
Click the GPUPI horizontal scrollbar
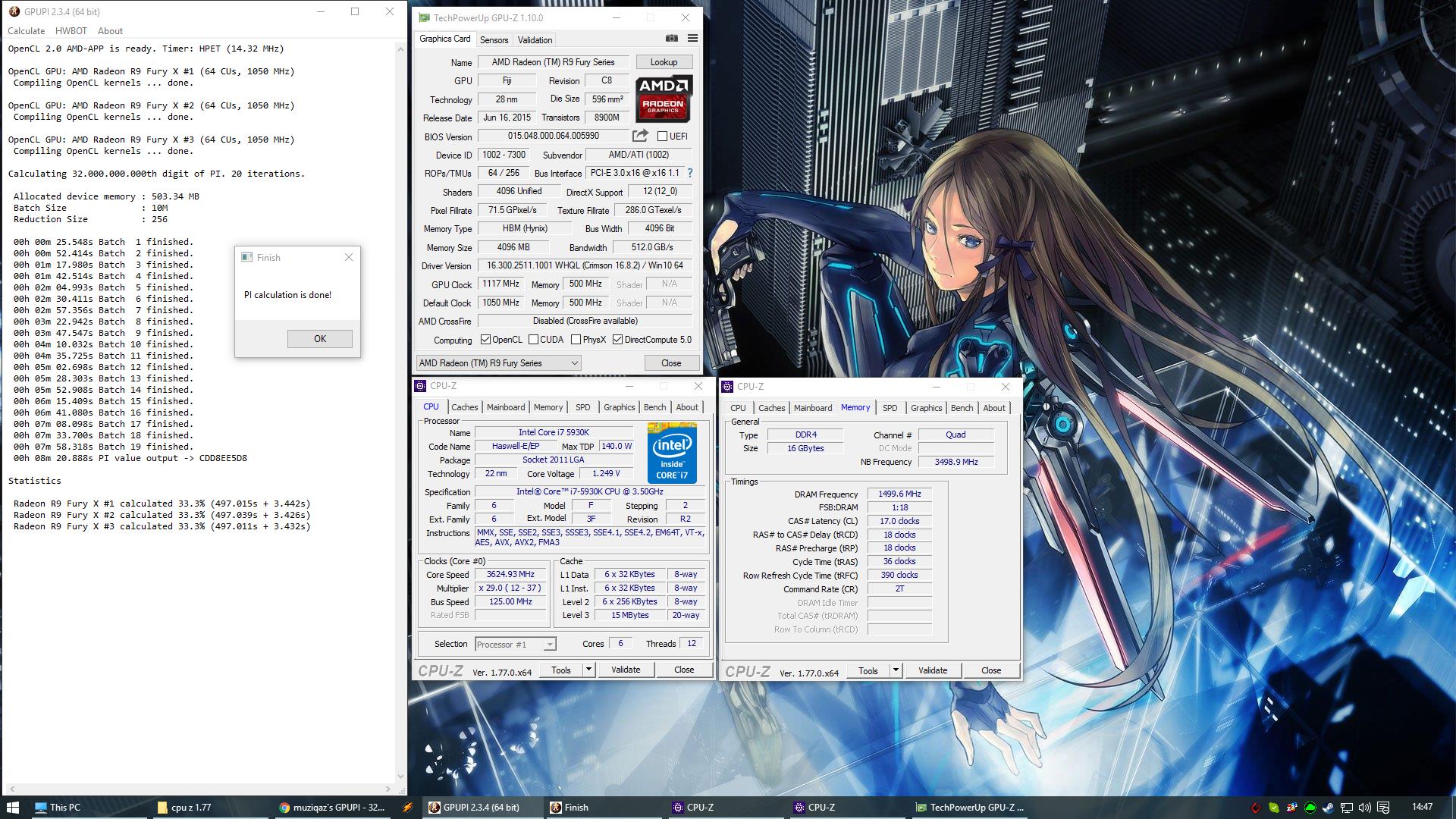(199, 789)
